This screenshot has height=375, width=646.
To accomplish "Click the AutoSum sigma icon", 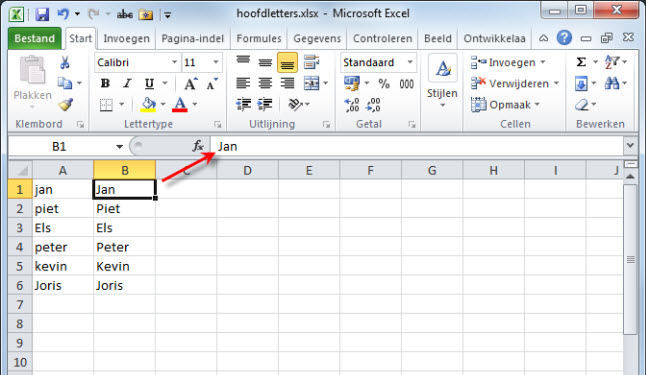I will [581, 62].
